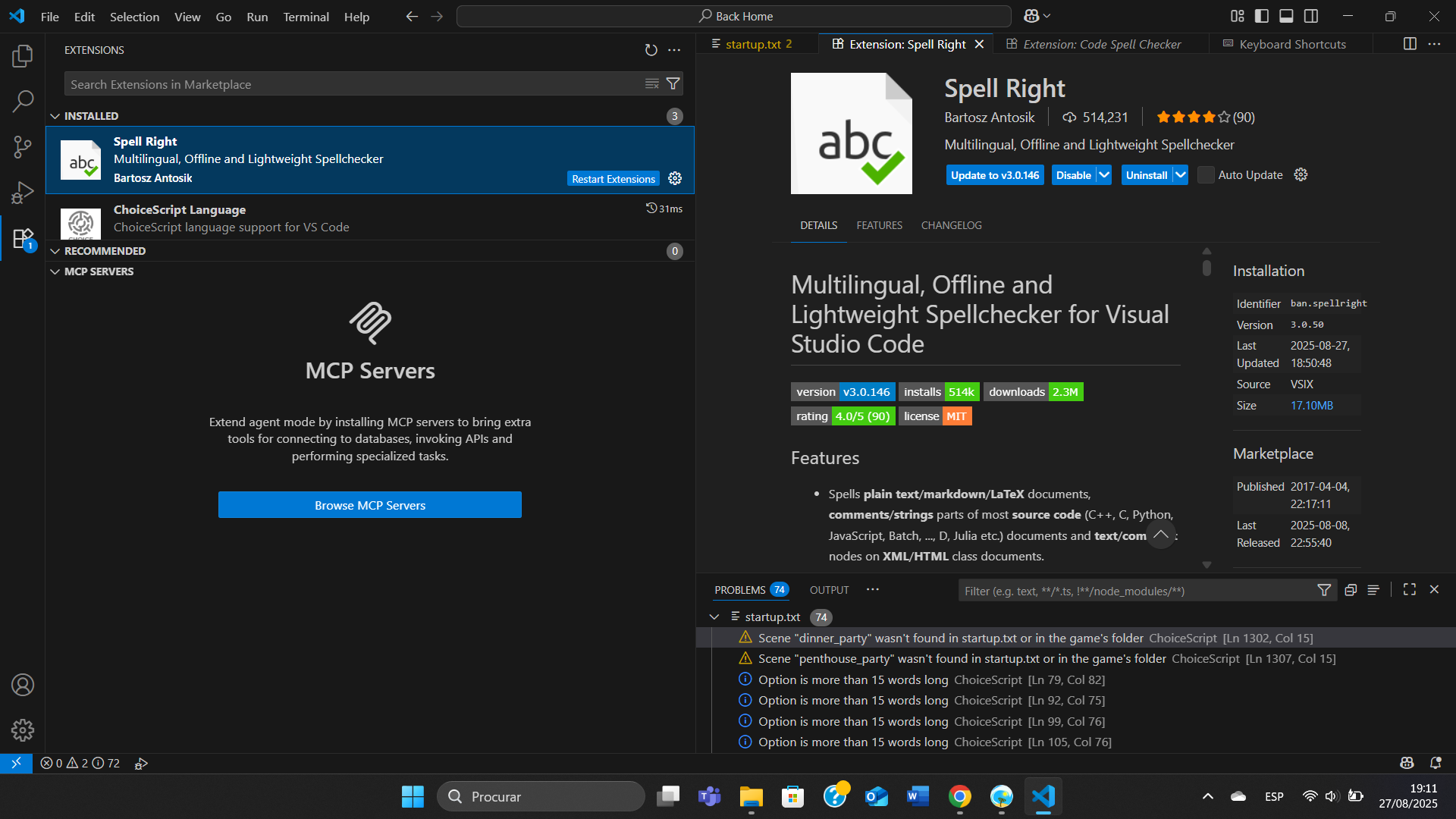Open the Terminal menu
The image size is (1456, 819).
(306, 17)
